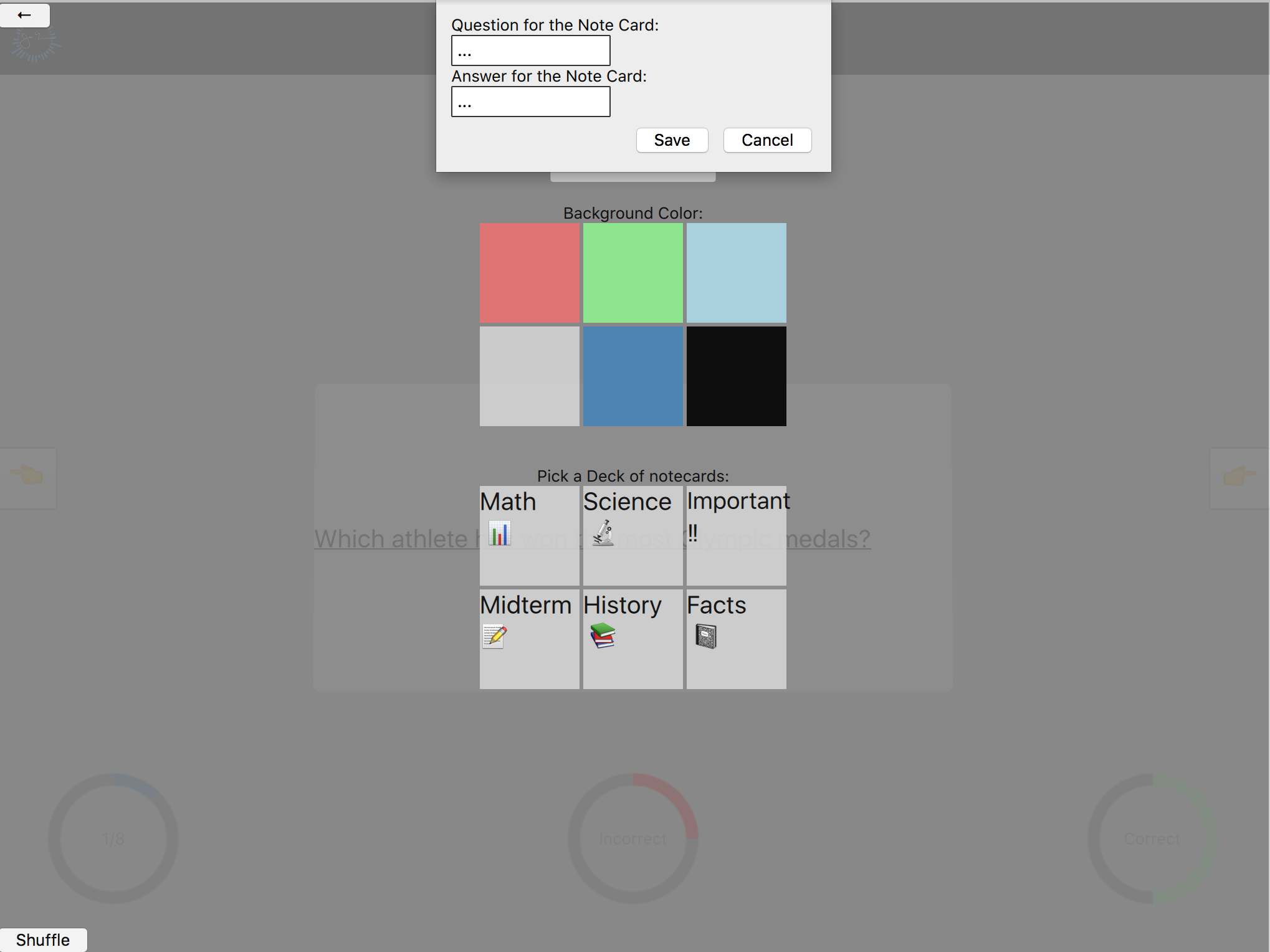Save the new note card
Viewport: 1270px width, 952px height.
672,140
